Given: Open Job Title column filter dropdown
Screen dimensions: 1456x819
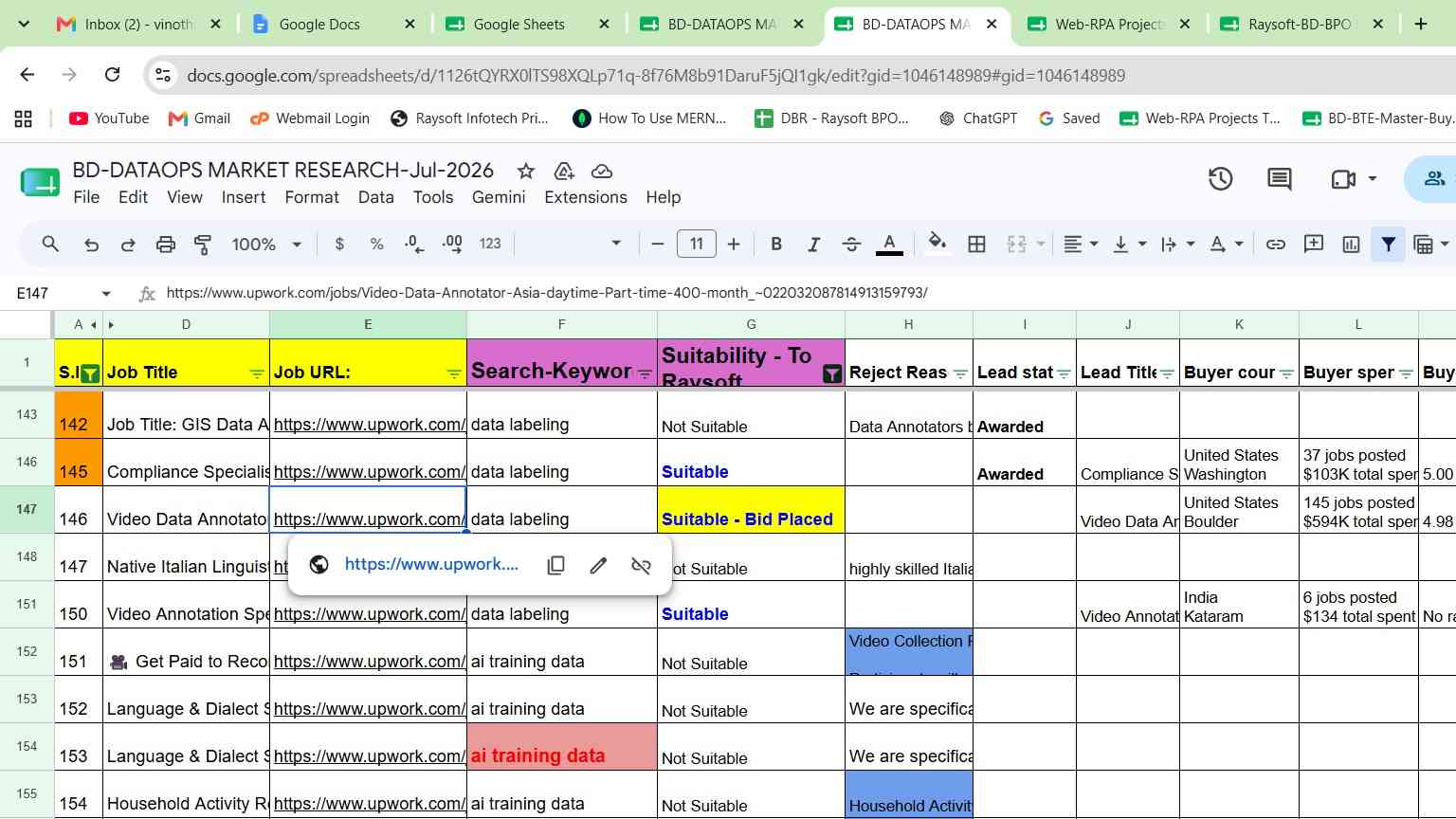Looking at the screenshot, I should [x=256, y=373].
